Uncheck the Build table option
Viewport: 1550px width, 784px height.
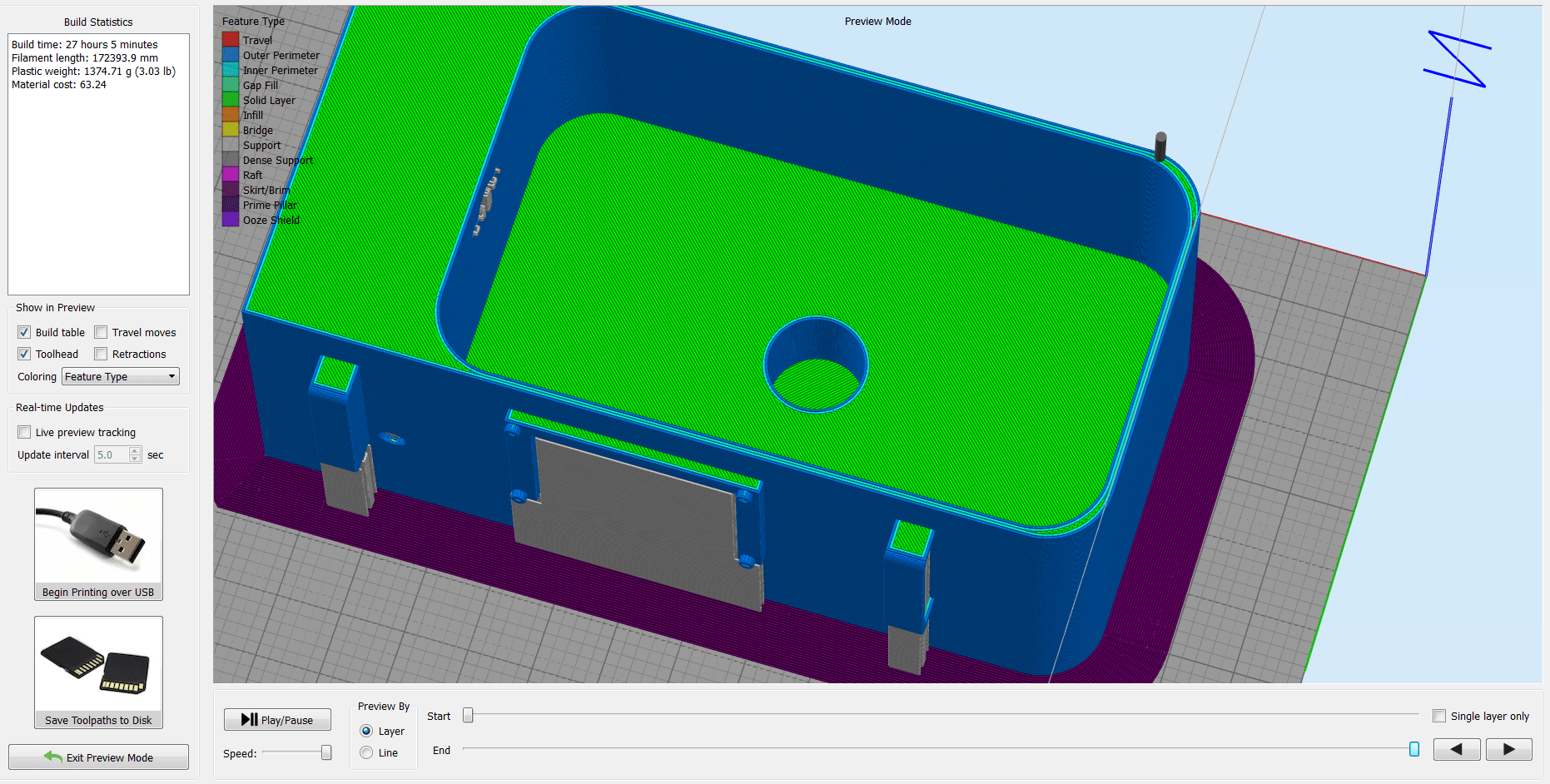23,331
